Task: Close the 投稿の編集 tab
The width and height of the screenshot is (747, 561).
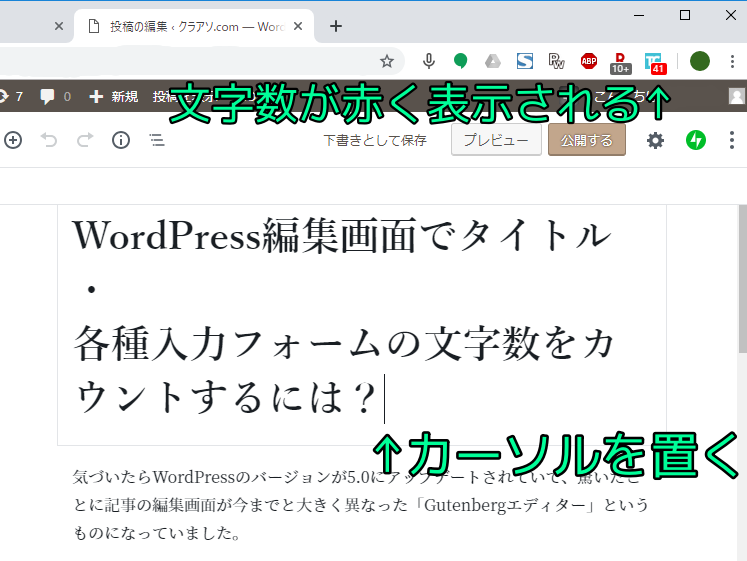Action: pos(298,26)
